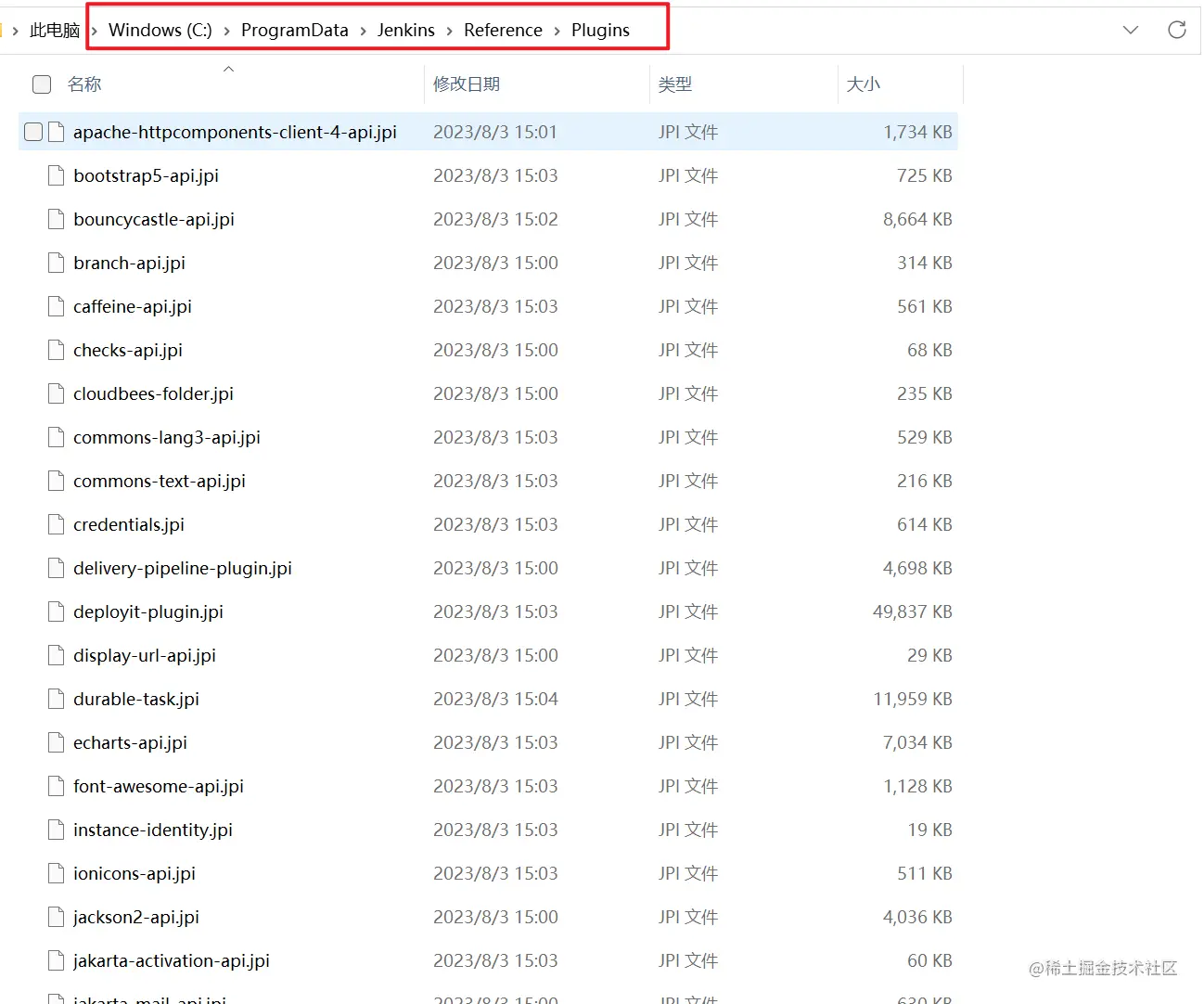Jump to Jenkins folder in breadcrumb
The width and height of the screenshot is (1204, 1004).
click(x=406, y=30)
